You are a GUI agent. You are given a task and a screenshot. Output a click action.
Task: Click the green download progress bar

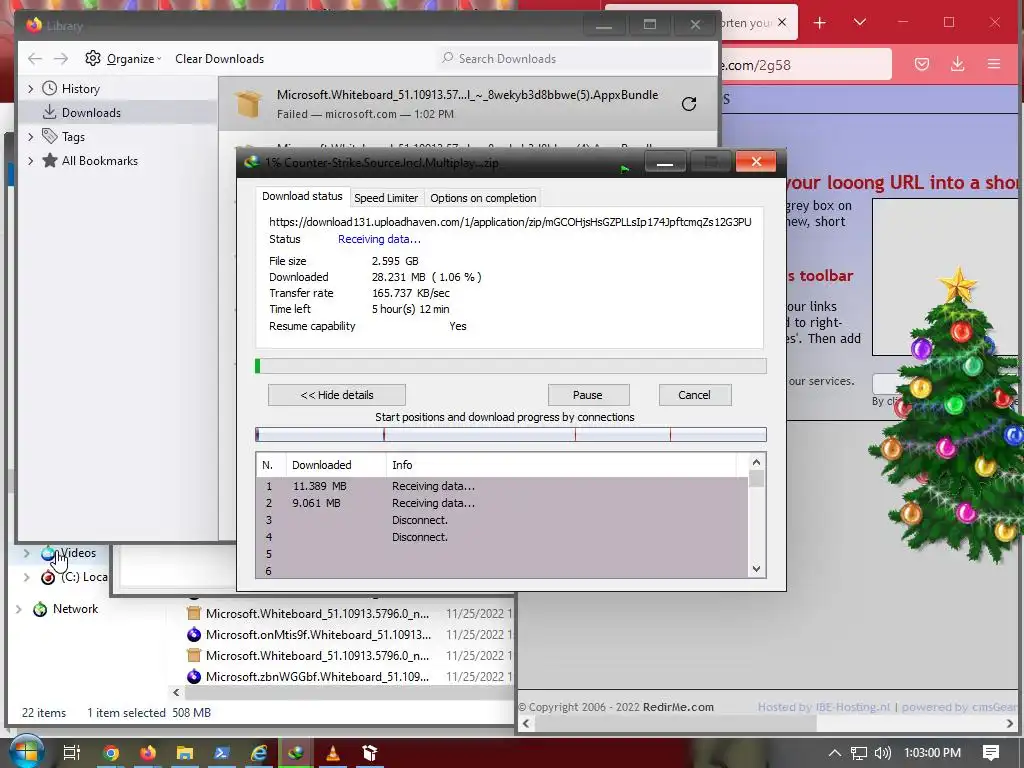point(511,366)
